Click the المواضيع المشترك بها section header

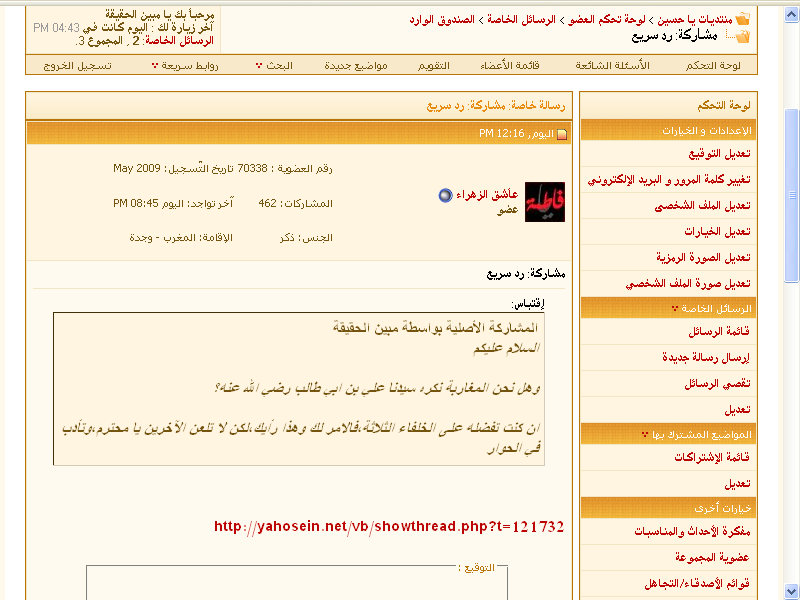pyautogui.click(x=668, y=435)
